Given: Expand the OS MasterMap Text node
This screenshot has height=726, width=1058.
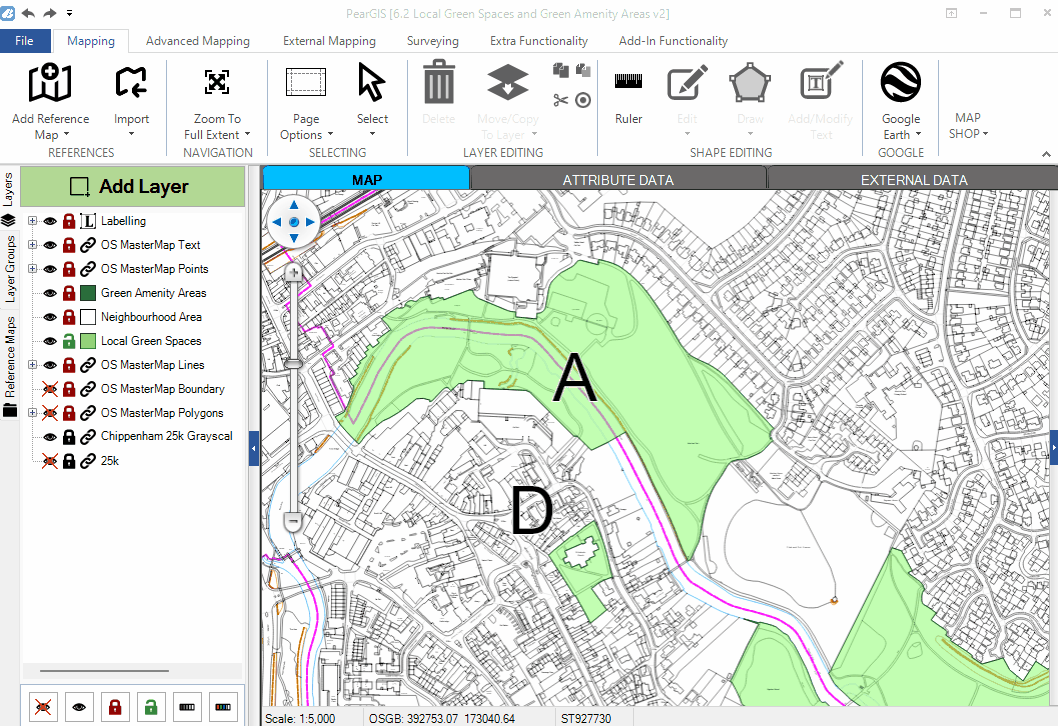Looking at the screenshot, I should point(32,245).
